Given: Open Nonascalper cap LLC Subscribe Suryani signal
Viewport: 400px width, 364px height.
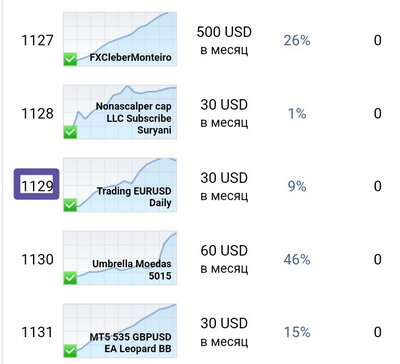Looking at the screenshot, I should 120,112.
